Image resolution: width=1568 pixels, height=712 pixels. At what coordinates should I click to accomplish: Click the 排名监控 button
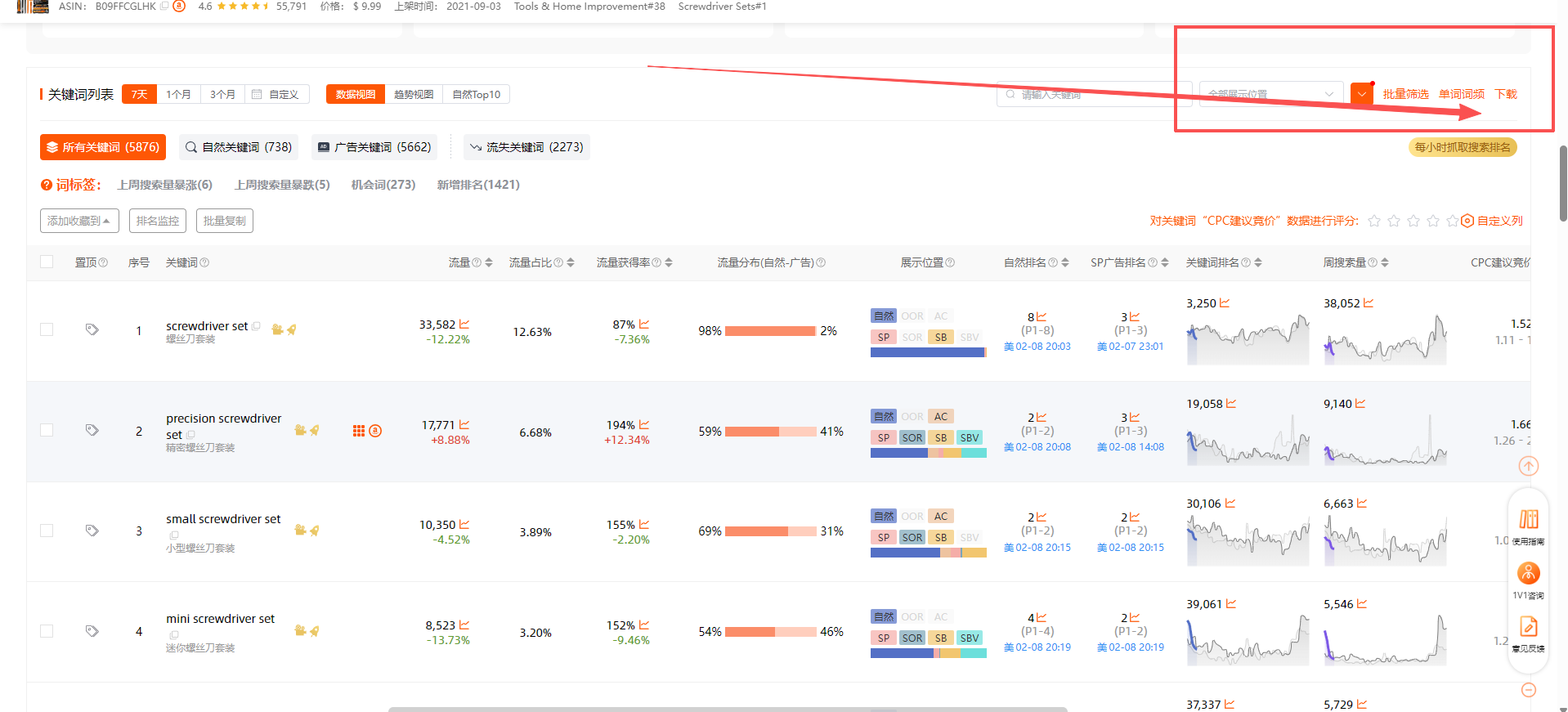(157, 221)
